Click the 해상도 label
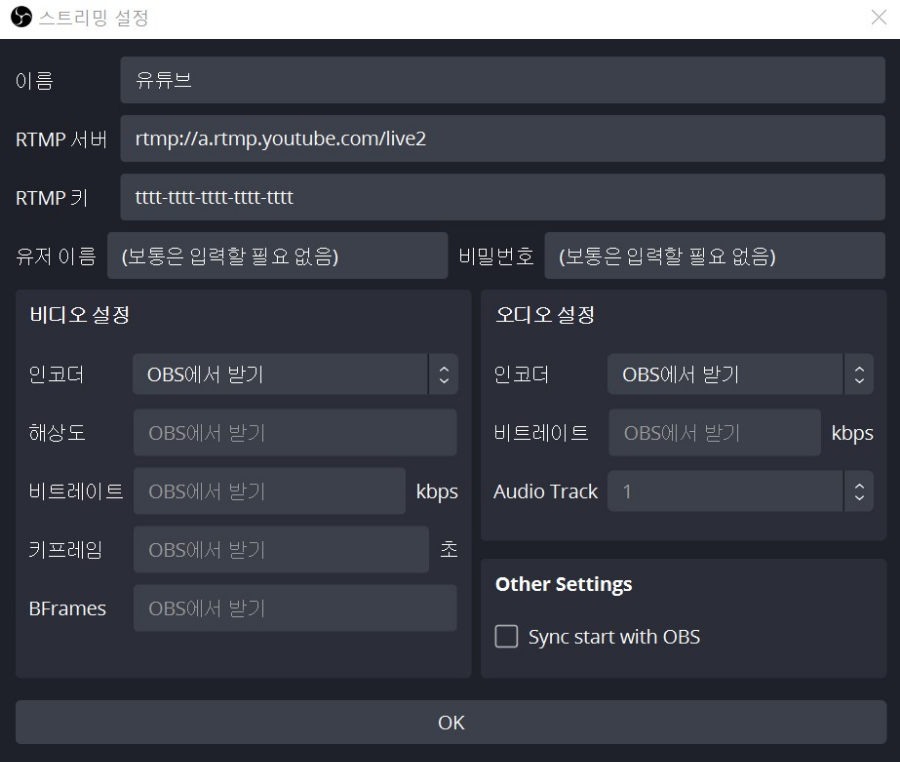The height and width of the screenshot is (762, 900). point(57,433)
